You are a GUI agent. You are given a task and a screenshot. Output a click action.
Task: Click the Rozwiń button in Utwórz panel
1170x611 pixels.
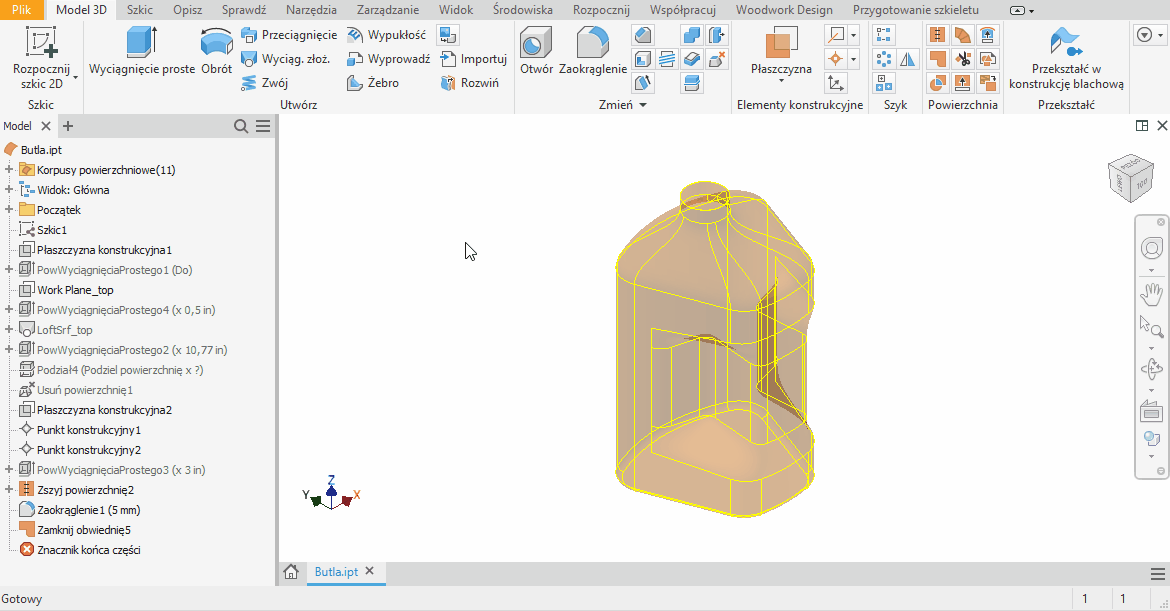pyautogui.click(x=469, y=83)
